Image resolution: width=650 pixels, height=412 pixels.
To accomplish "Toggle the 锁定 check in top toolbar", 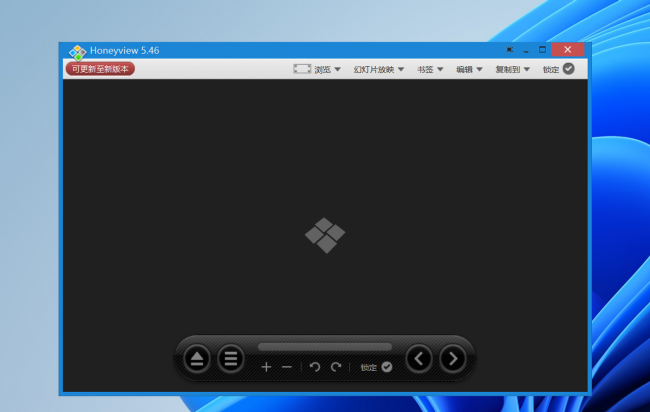I will [x=569, y=69].
